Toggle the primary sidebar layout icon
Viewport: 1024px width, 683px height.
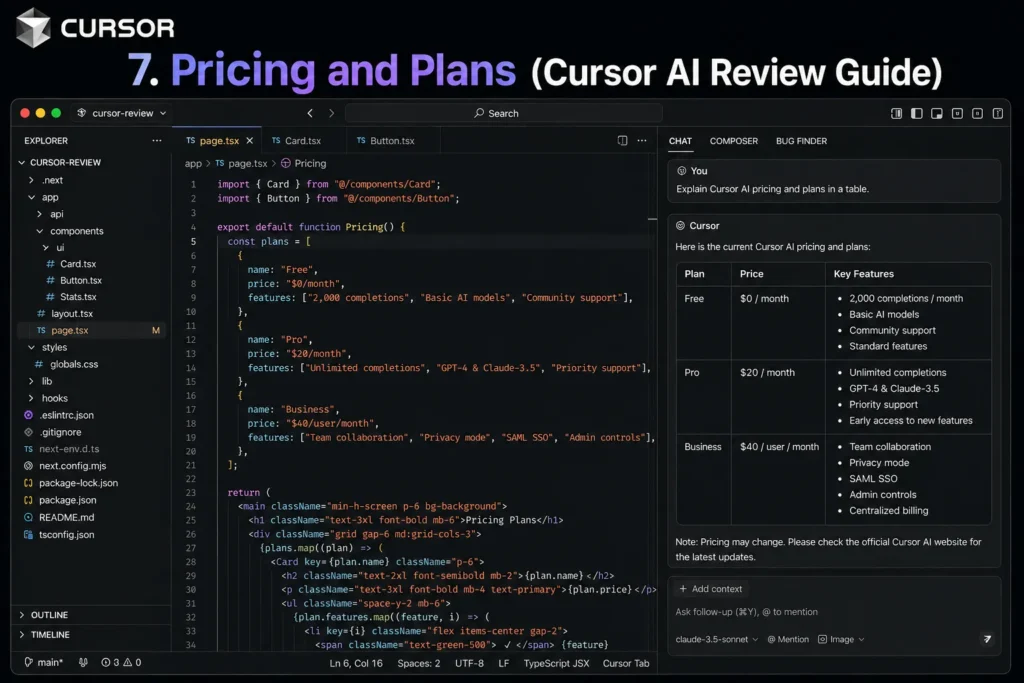click(x=917, y=113)
